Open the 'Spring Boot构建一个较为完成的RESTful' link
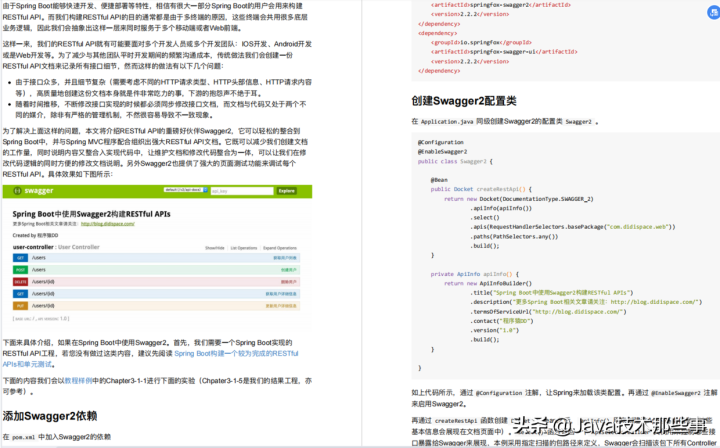Screen dimensions: 720x448 (236, 353)
